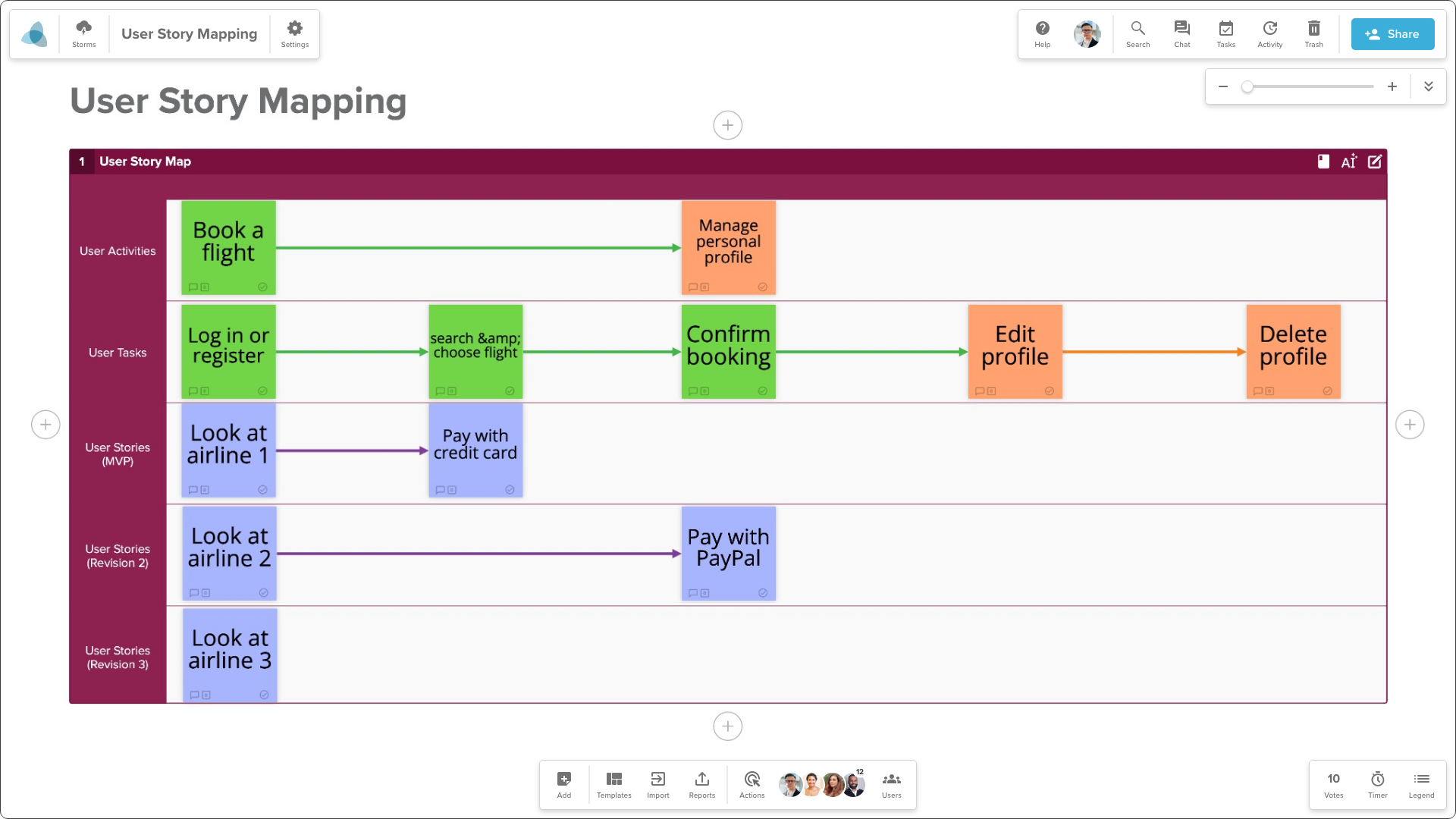Open the user profile avatar
The width and height of the screenshot is (1456, 819).
tap(1087, 34)
